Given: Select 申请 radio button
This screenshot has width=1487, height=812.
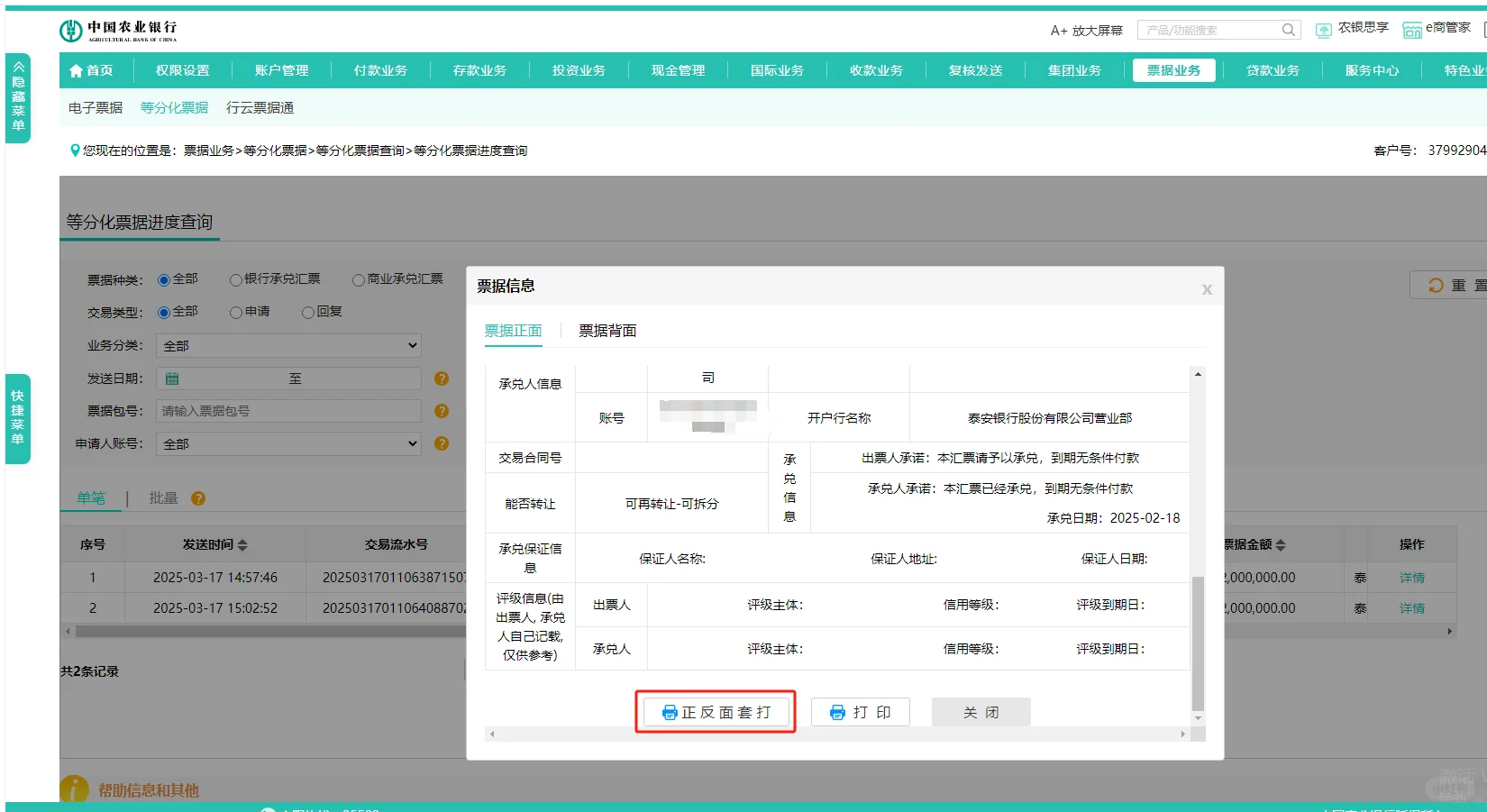Looking at the screenshot, I should point(236,313).
